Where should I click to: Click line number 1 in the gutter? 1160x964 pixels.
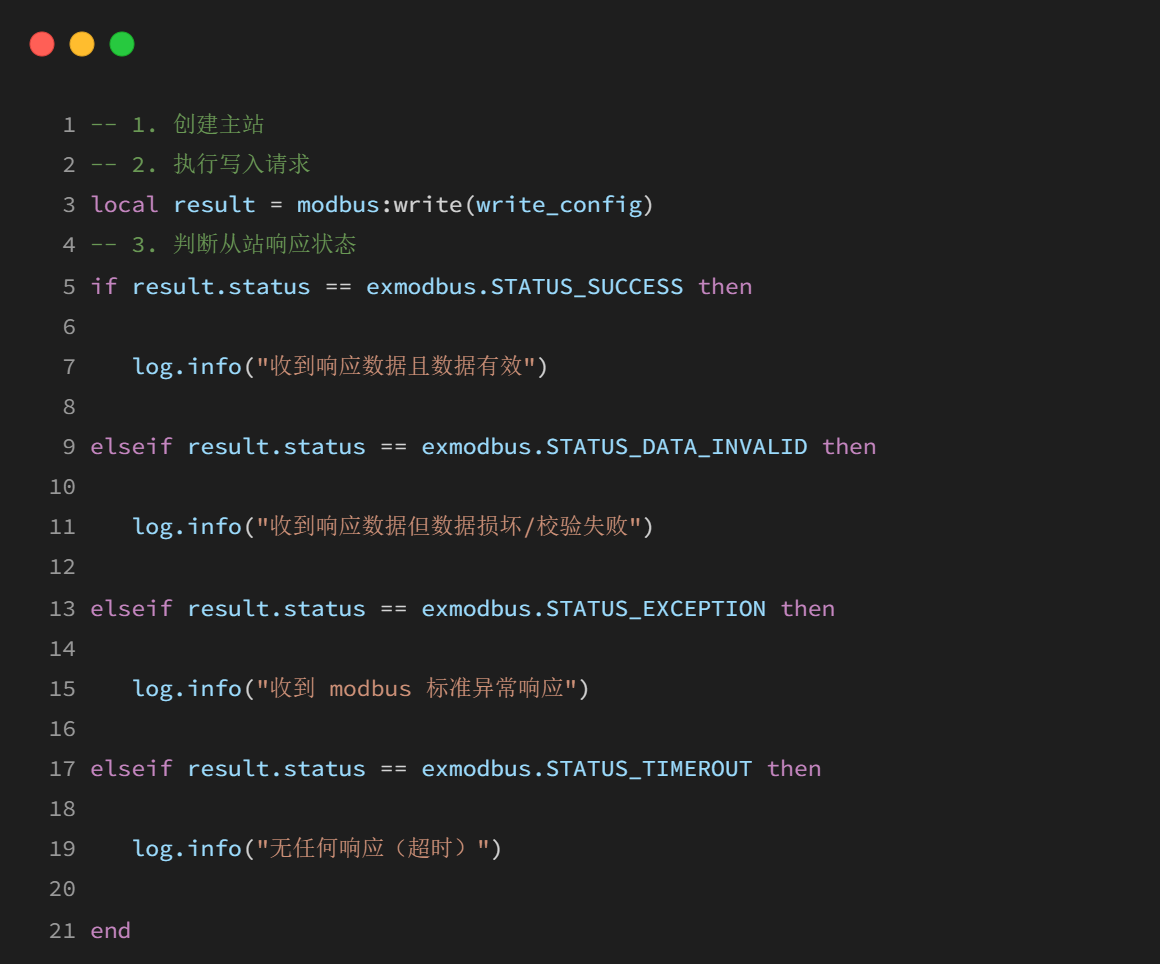(70, 125)
